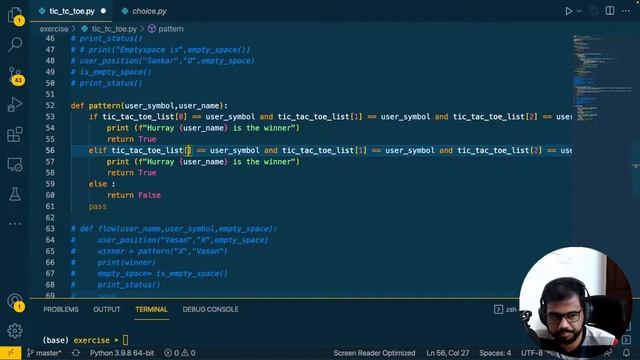This screenshot has height=360, width=640.
Task: Switch git branch master in status bar
Action: [44, 353]
